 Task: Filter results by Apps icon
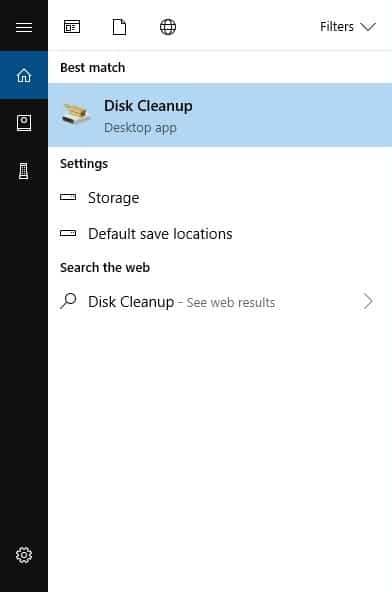point(72,27)
